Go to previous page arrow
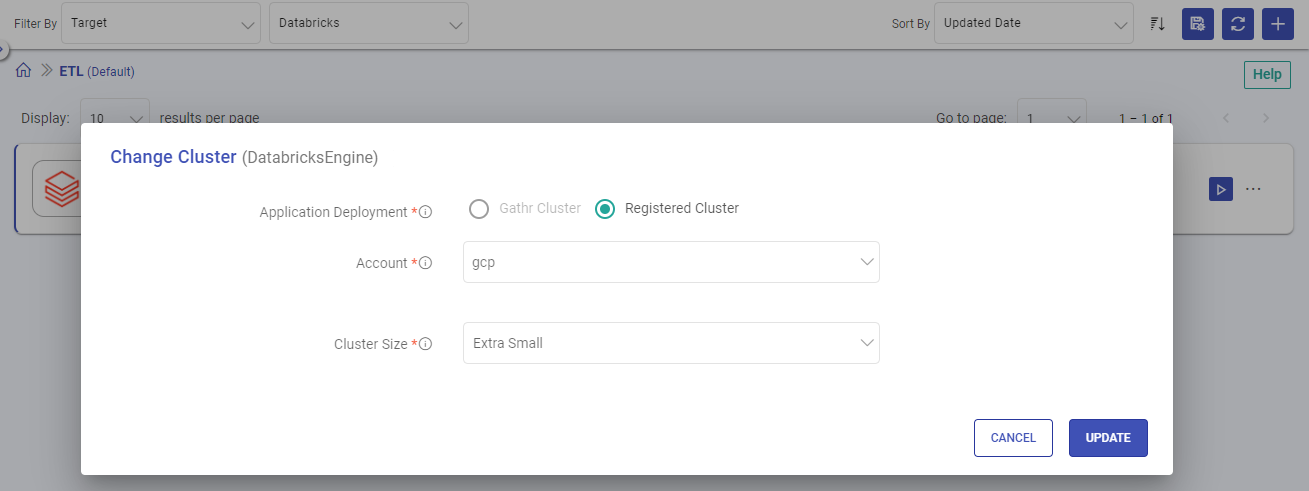This screenshot has height=491, width=1309. click(x=1226, y=118)
